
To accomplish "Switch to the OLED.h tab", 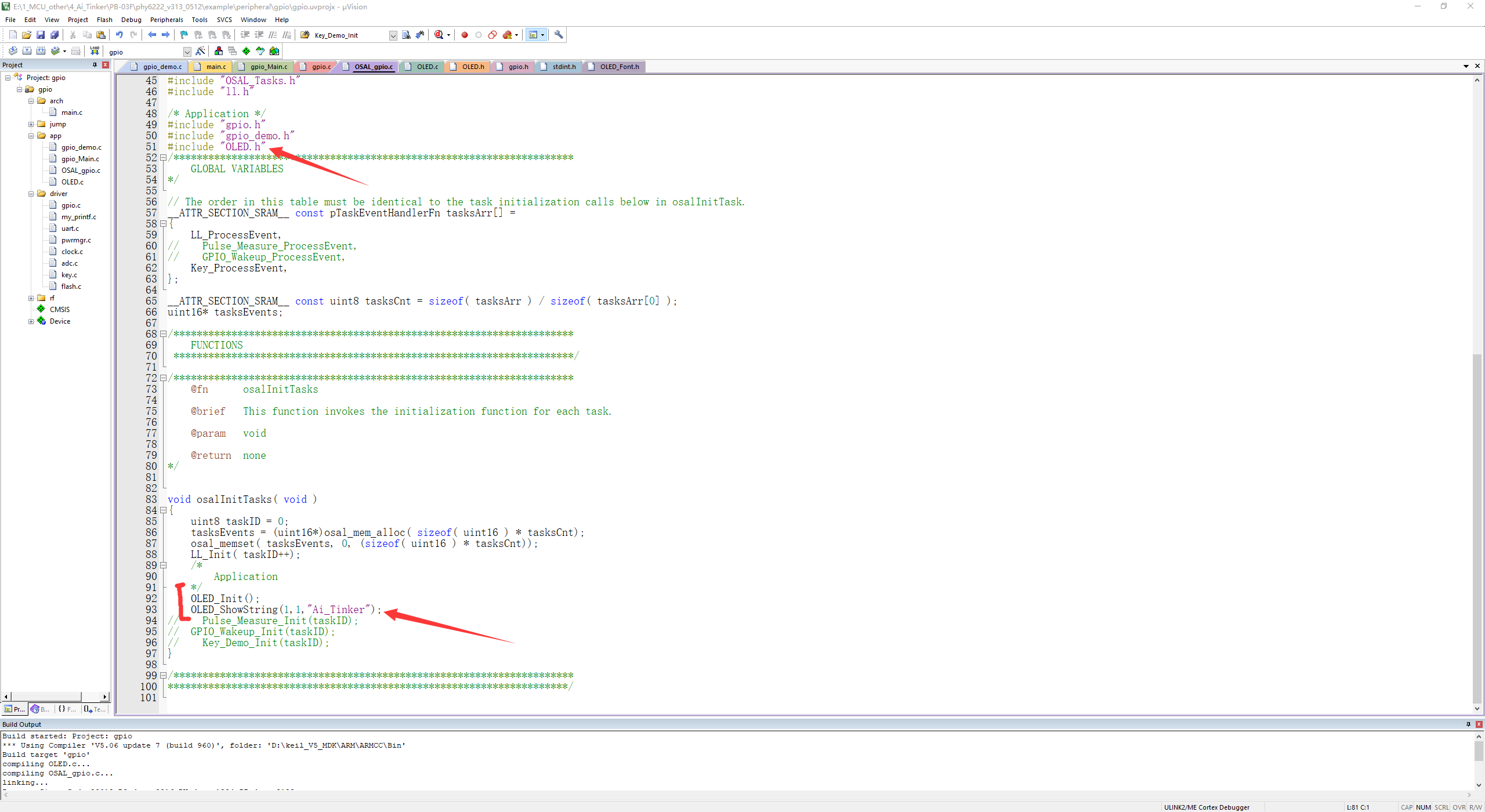I will point(468,67).
